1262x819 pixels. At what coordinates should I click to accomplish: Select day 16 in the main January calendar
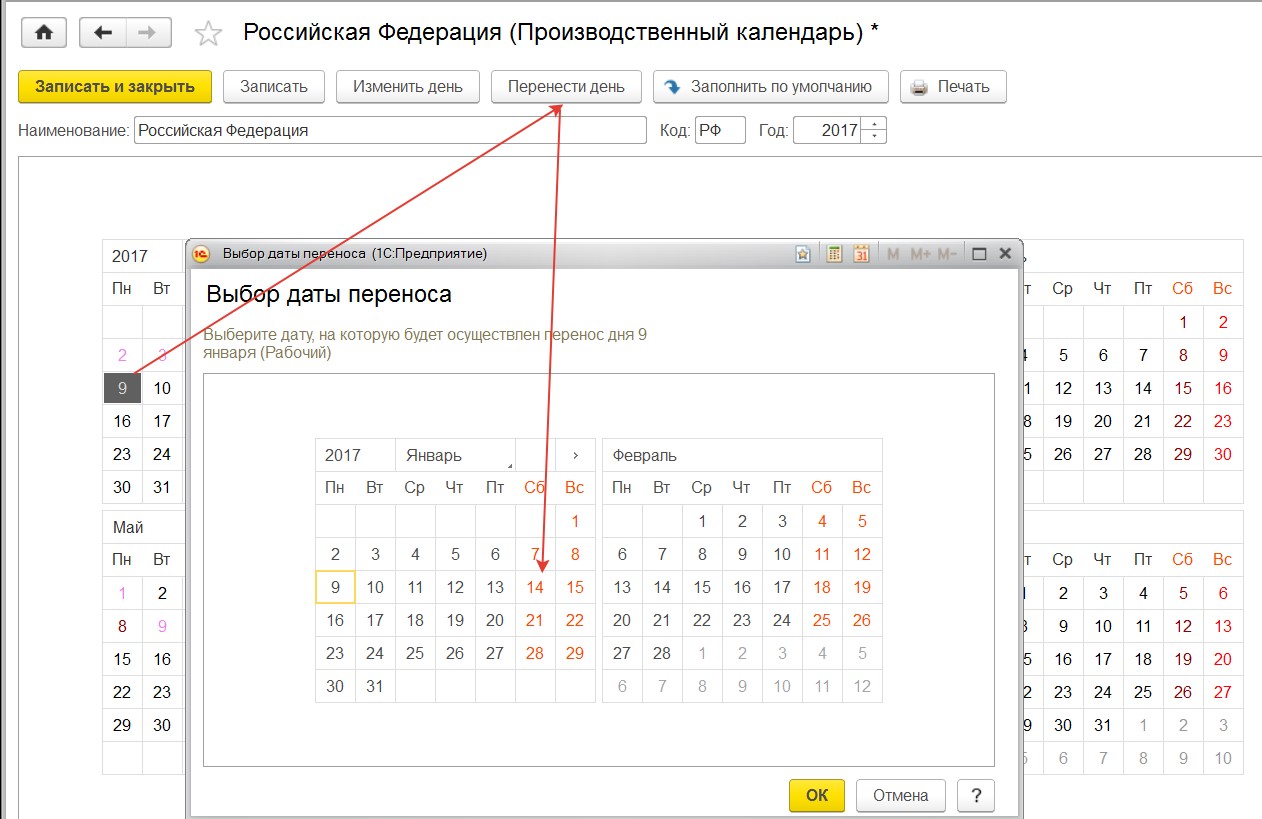click(x=122, y=421)
